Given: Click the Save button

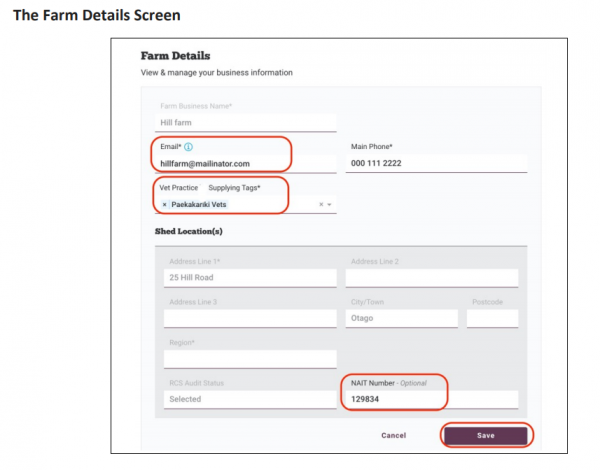Looking at the screenshot, I should (485, 435).
